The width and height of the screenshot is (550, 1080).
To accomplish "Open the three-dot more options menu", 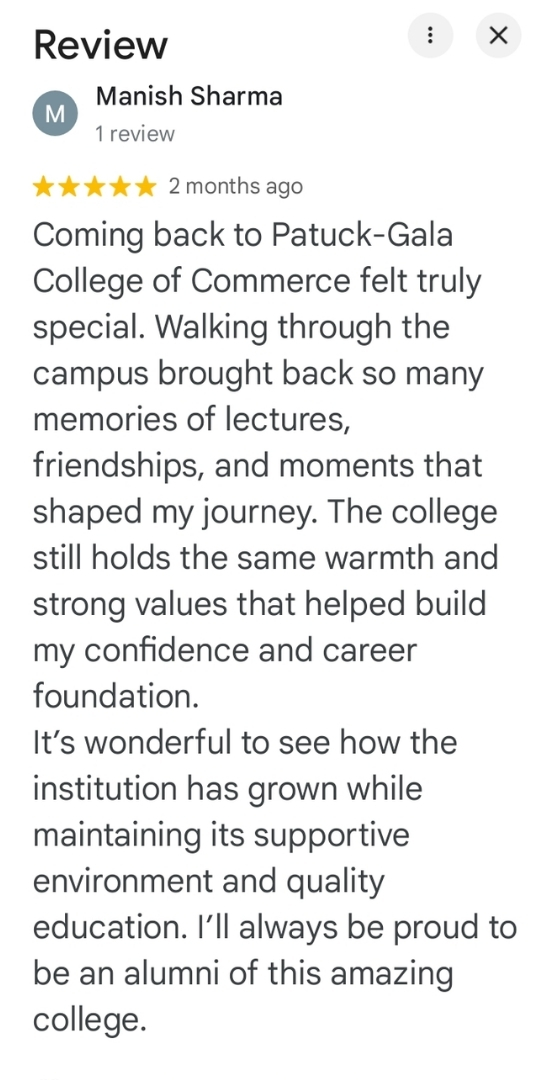I will [430, 35].
